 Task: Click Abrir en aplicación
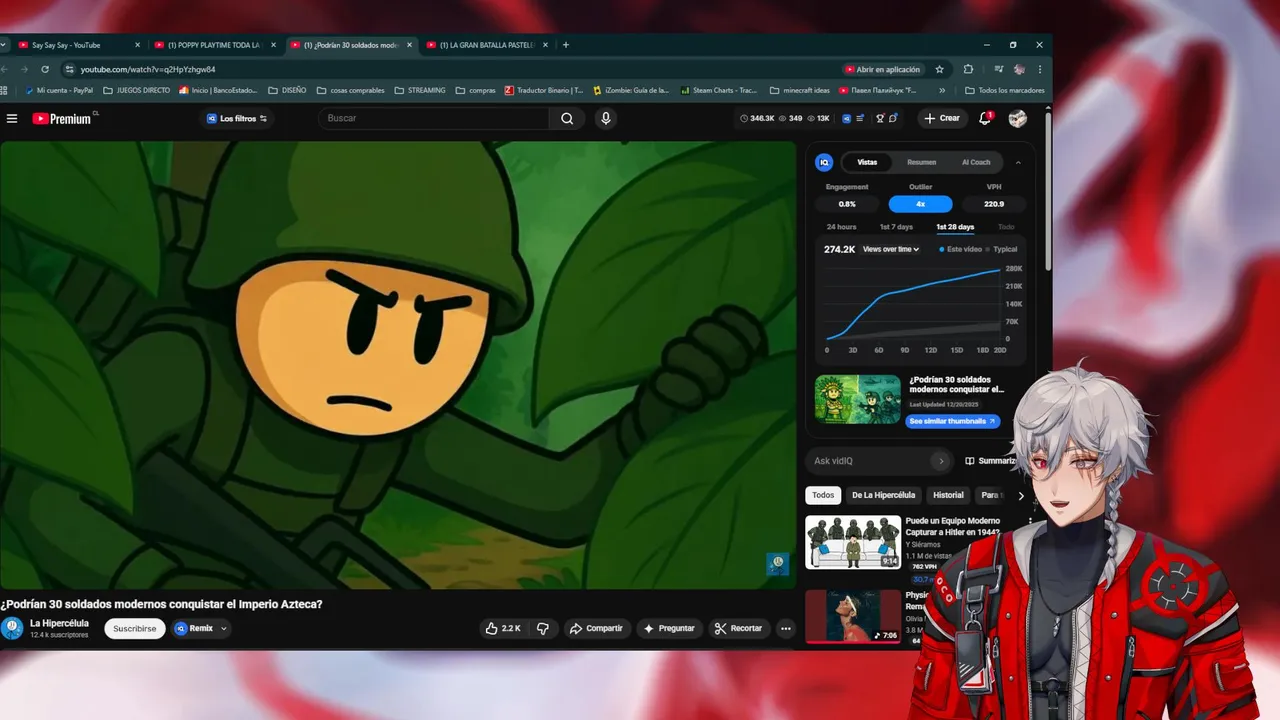coord(883,69)
